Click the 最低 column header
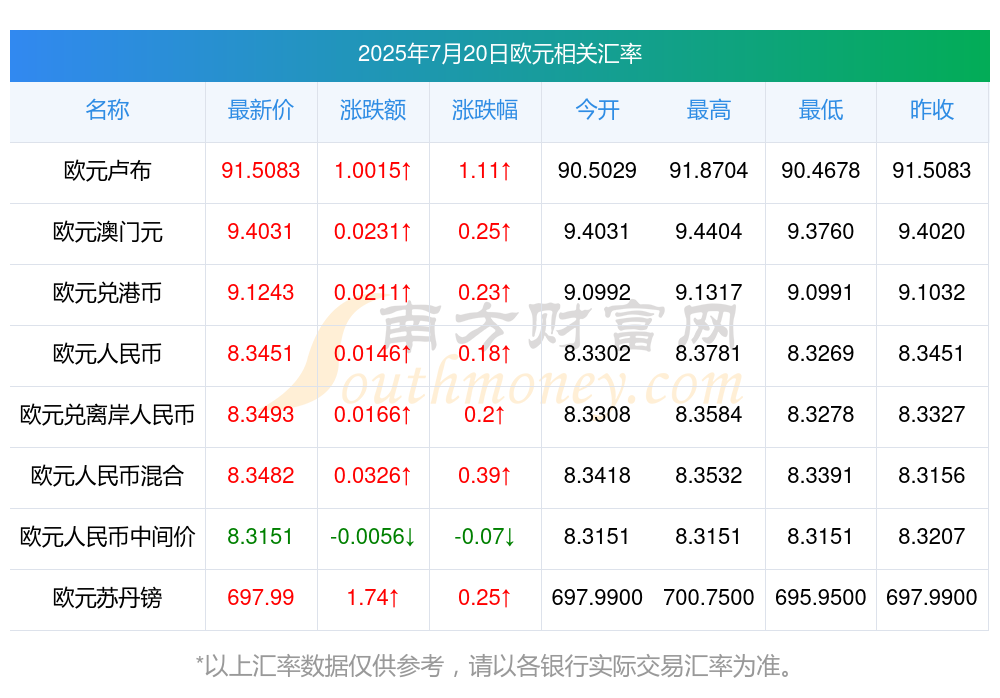The image size is (1000, 698). [x=821, y=110]
